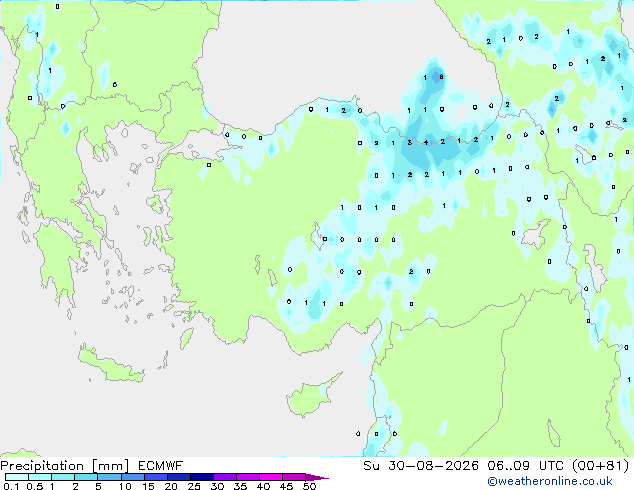Click the island of Cyprus
This screenshot has height=490, width=634.
tap(311, 396)
